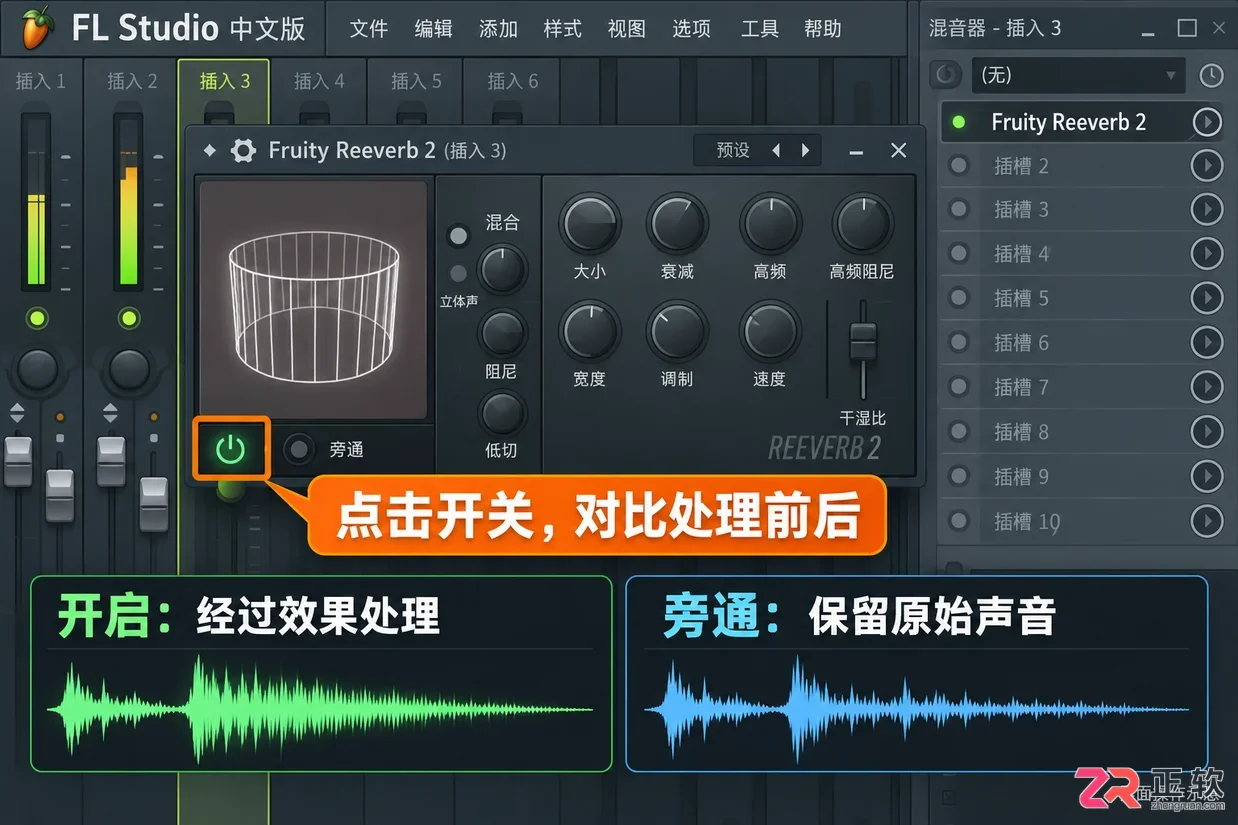The height and width of the screenshot is (825, 1238).
Task: Select the 插入 1 mixer track
Action: pyautogui.click(x=40, y=81)
